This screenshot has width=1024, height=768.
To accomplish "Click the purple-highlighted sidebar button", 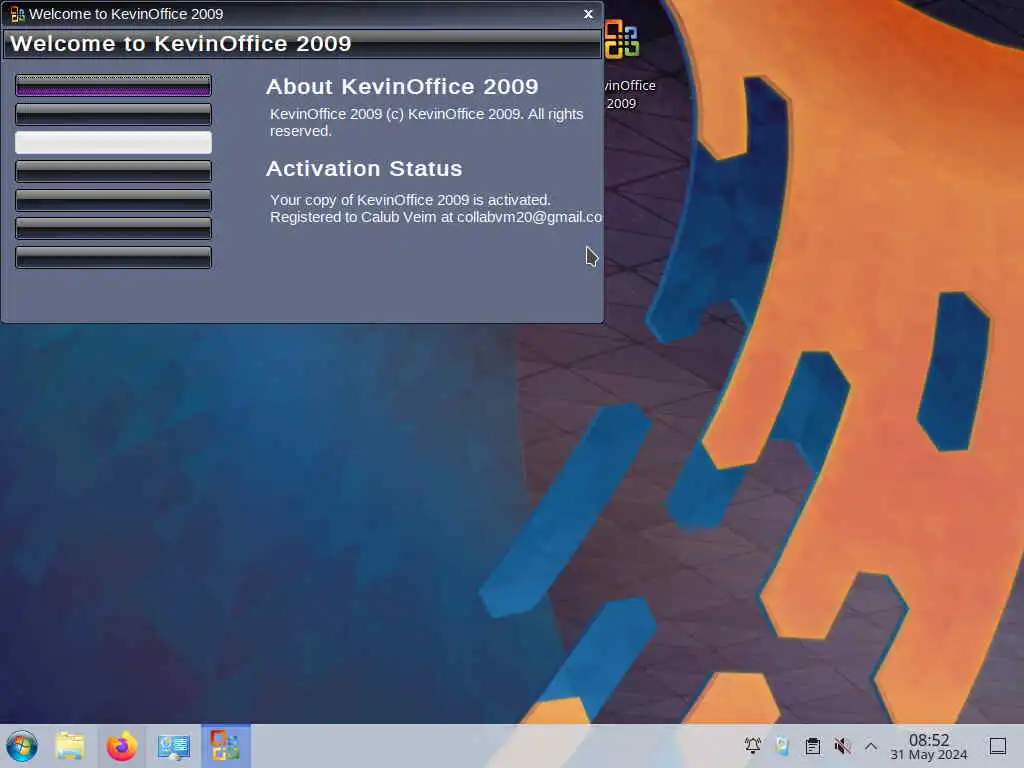I will pyautogui.click(x=114, y=86).
